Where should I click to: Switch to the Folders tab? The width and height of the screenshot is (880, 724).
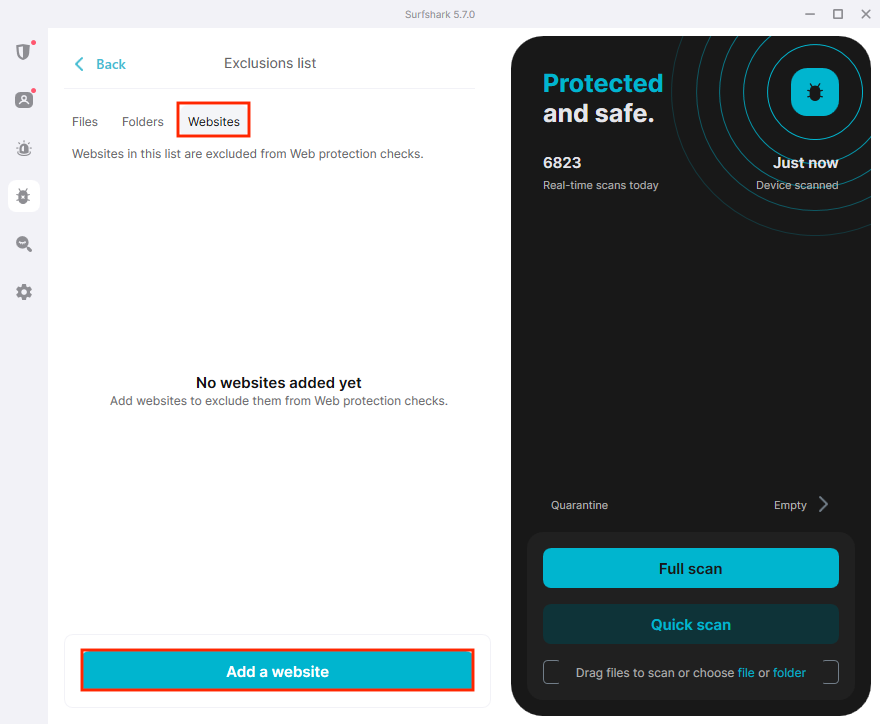coord(143,121)
